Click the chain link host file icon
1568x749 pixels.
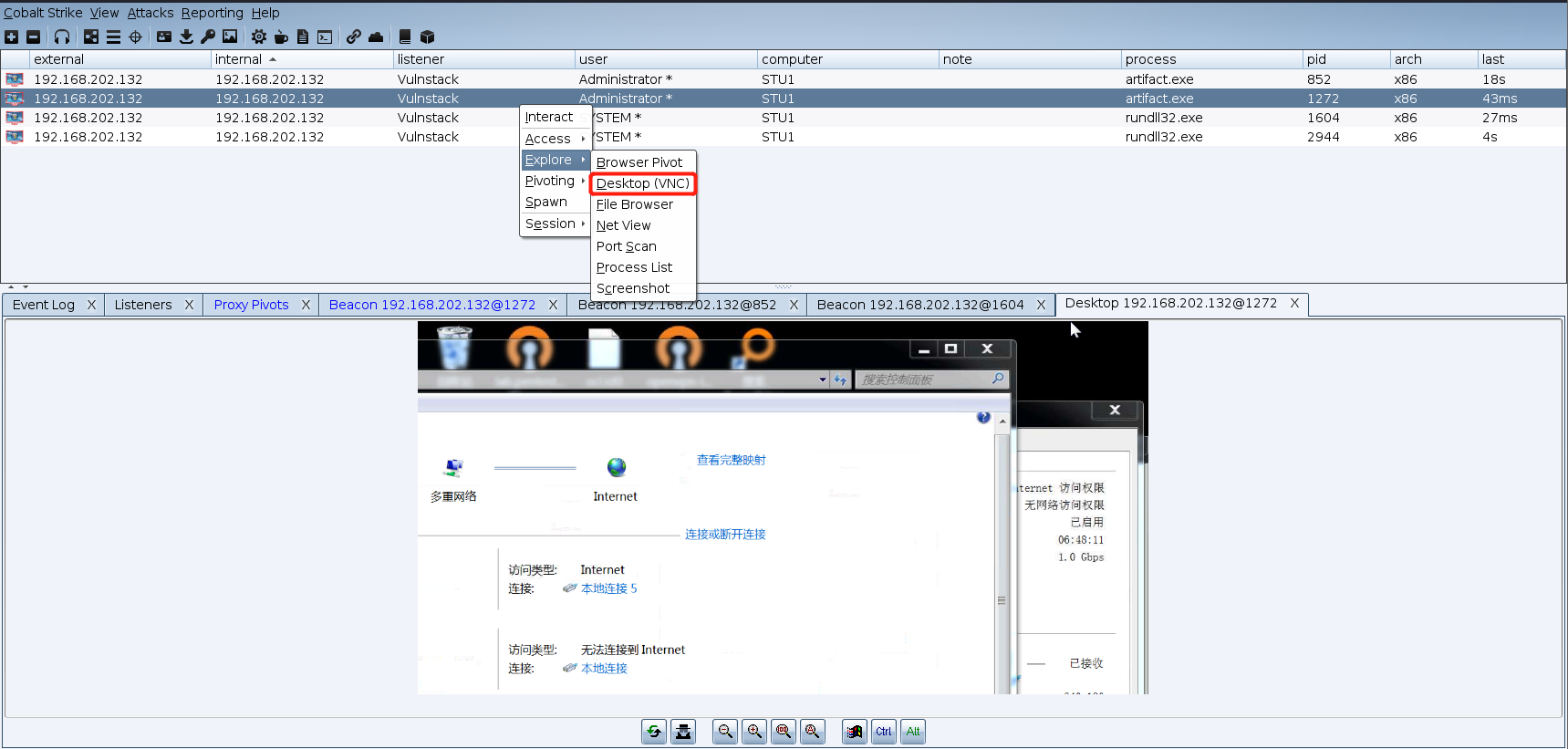click(x=354, y=36)
